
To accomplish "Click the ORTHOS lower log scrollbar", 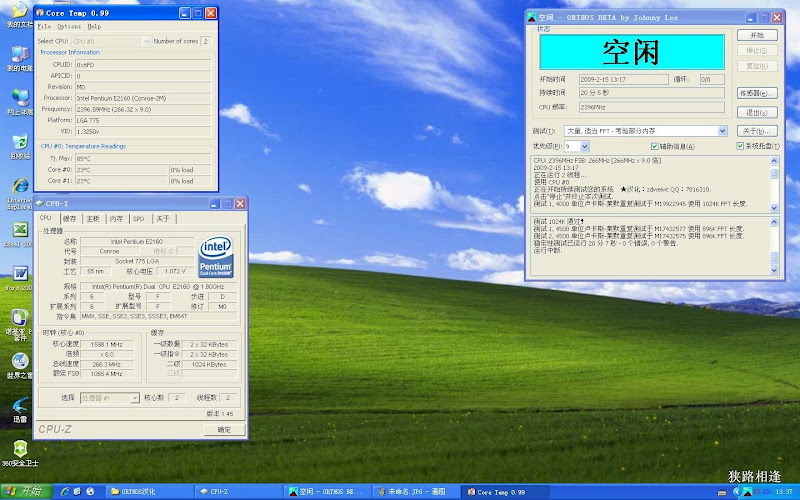I will click(773, 245).
